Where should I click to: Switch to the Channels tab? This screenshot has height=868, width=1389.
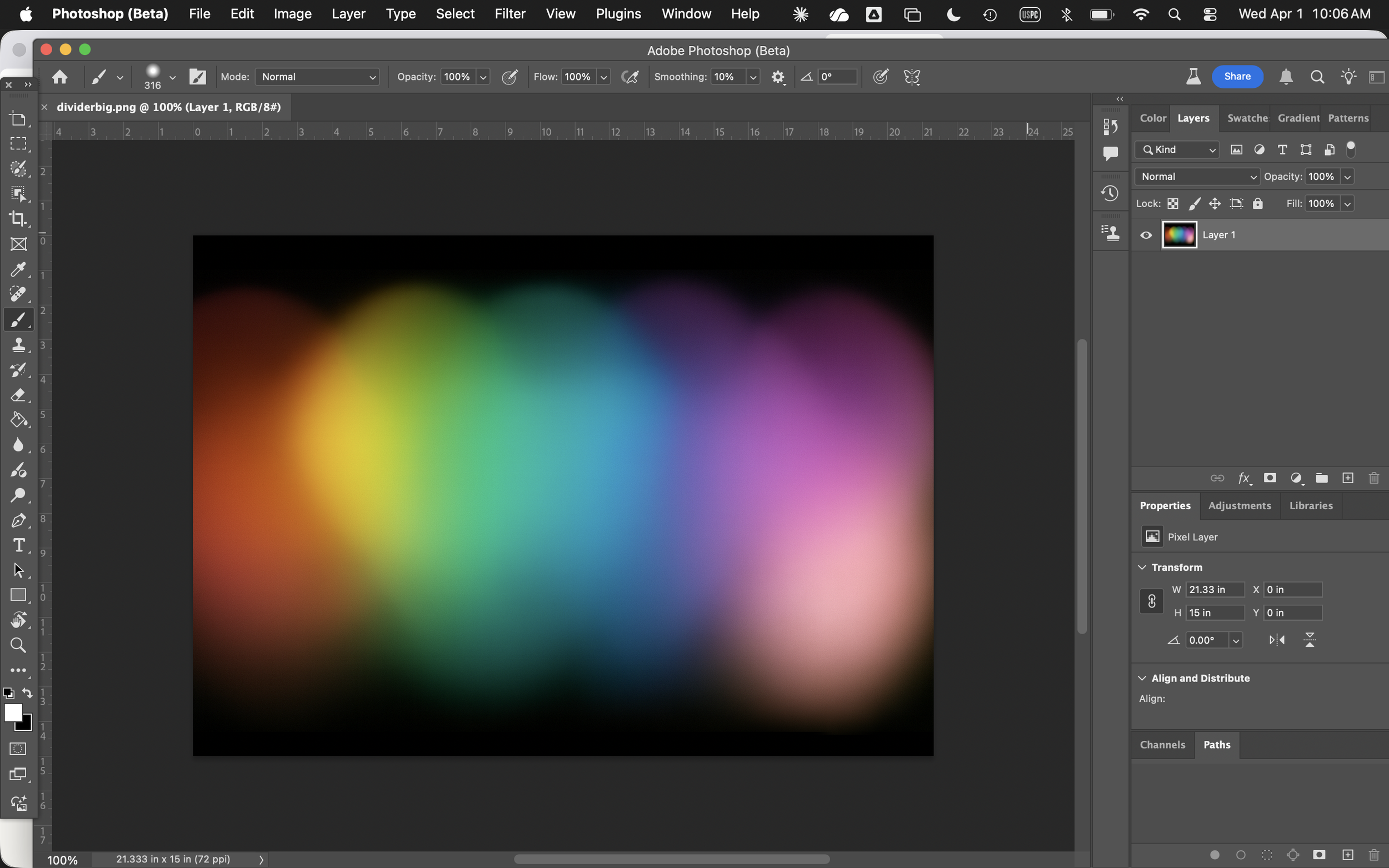tap(1162, 745)
